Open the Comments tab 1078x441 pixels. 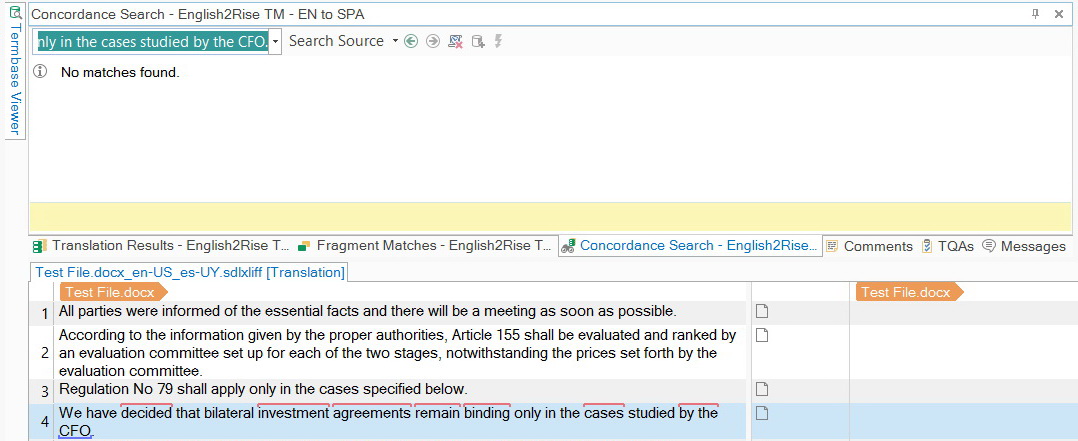pyautogui.click(x=870, y=246)
